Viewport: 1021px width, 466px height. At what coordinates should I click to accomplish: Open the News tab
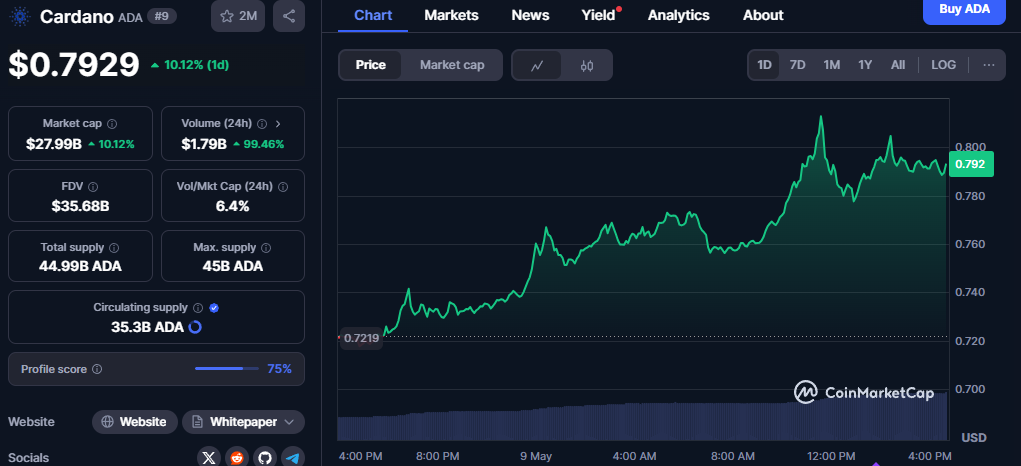(530, 15)
